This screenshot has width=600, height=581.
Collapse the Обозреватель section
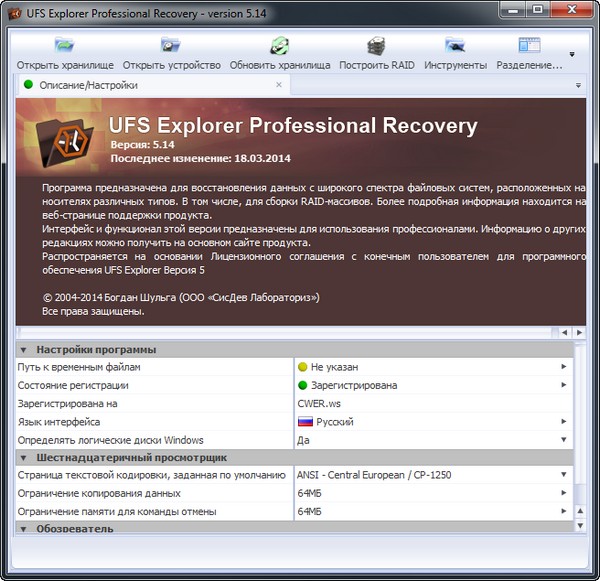23,529
